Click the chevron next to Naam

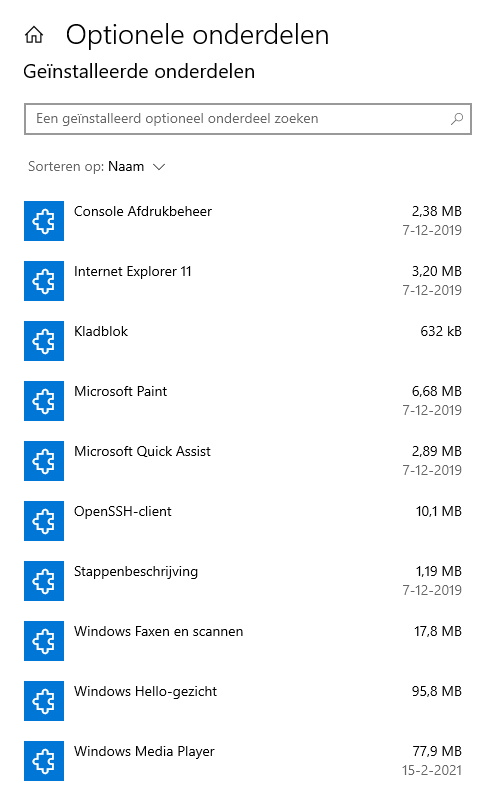(x=159, y=167)
